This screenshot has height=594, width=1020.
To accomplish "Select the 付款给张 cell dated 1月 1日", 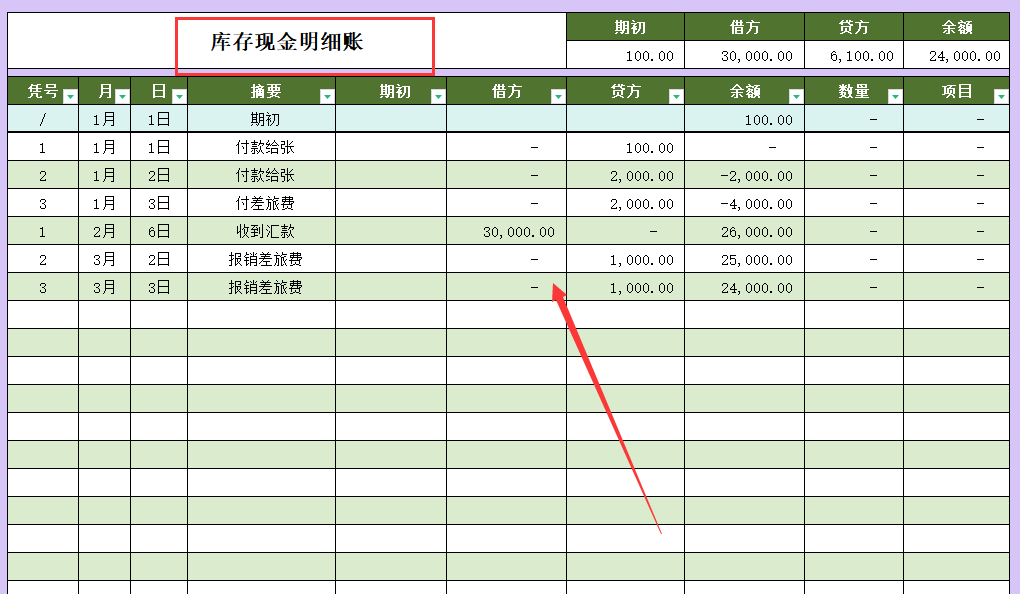I will (x=262, y=148).
